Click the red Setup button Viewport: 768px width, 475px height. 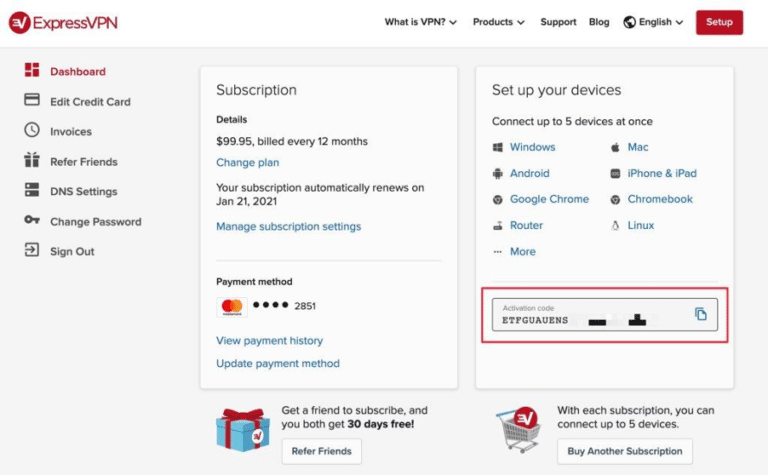click(x=719, y=22)
